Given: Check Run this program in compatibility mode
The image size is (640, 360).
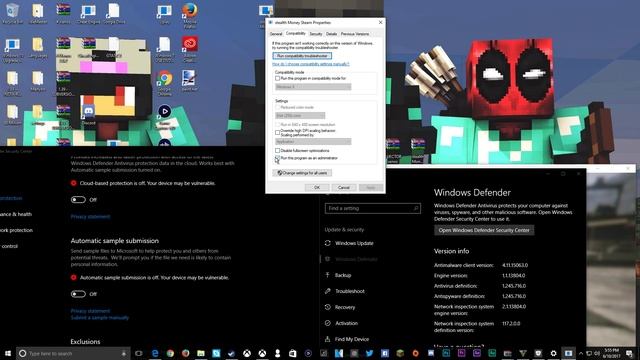Looking at the screenshot, I should point(278,78).
